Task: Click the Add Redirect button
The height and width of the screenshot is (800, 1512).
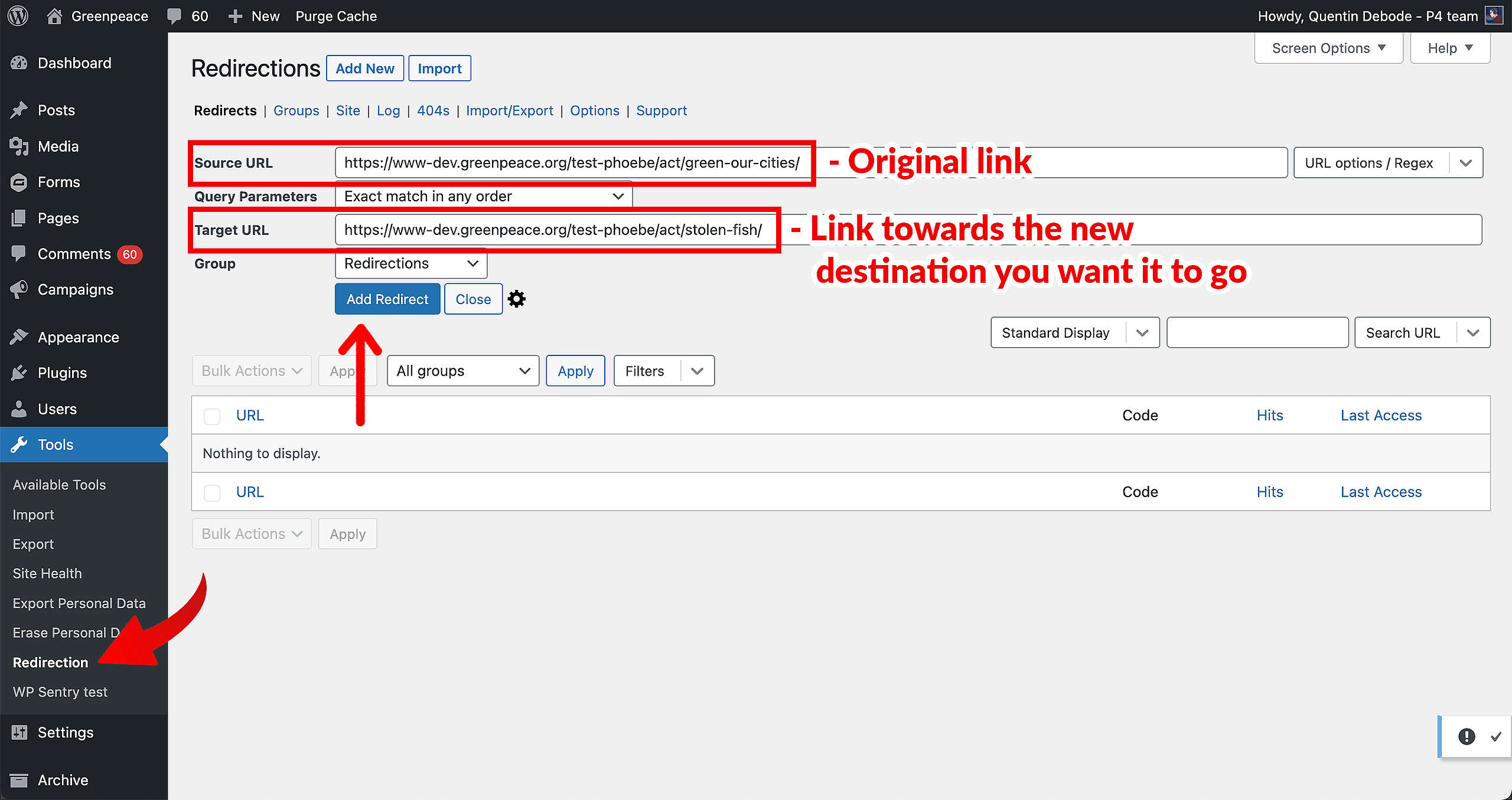Action: 387,299
